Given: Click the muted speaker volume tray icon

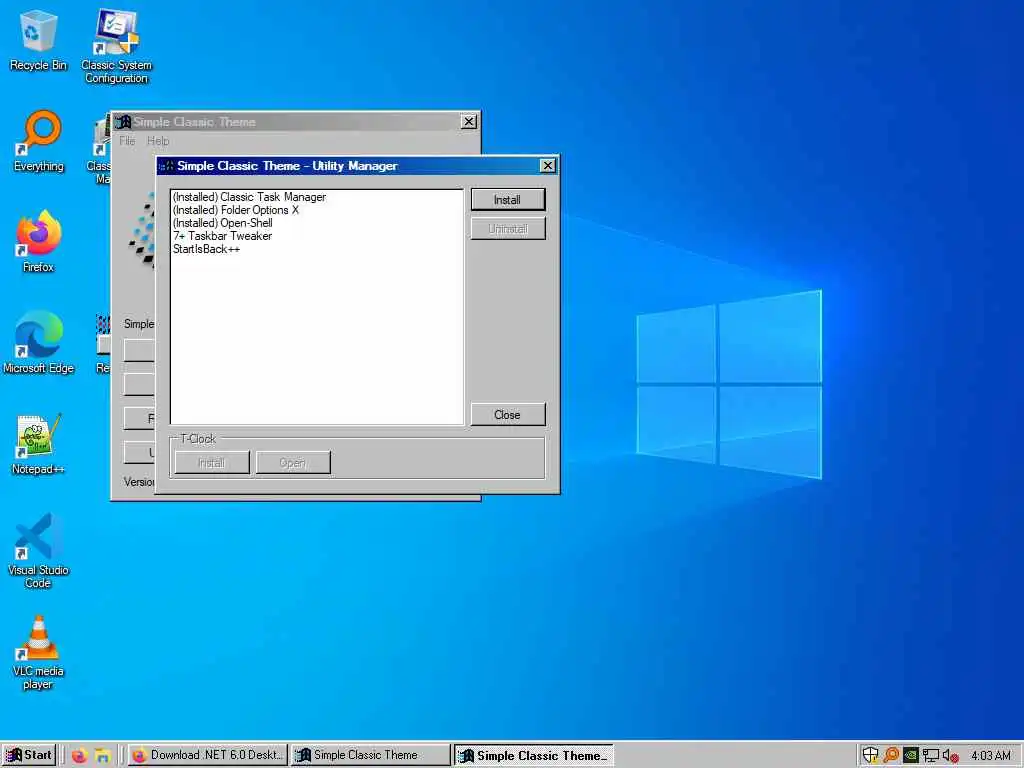Looking at the screenshot, I should point(951,756).
